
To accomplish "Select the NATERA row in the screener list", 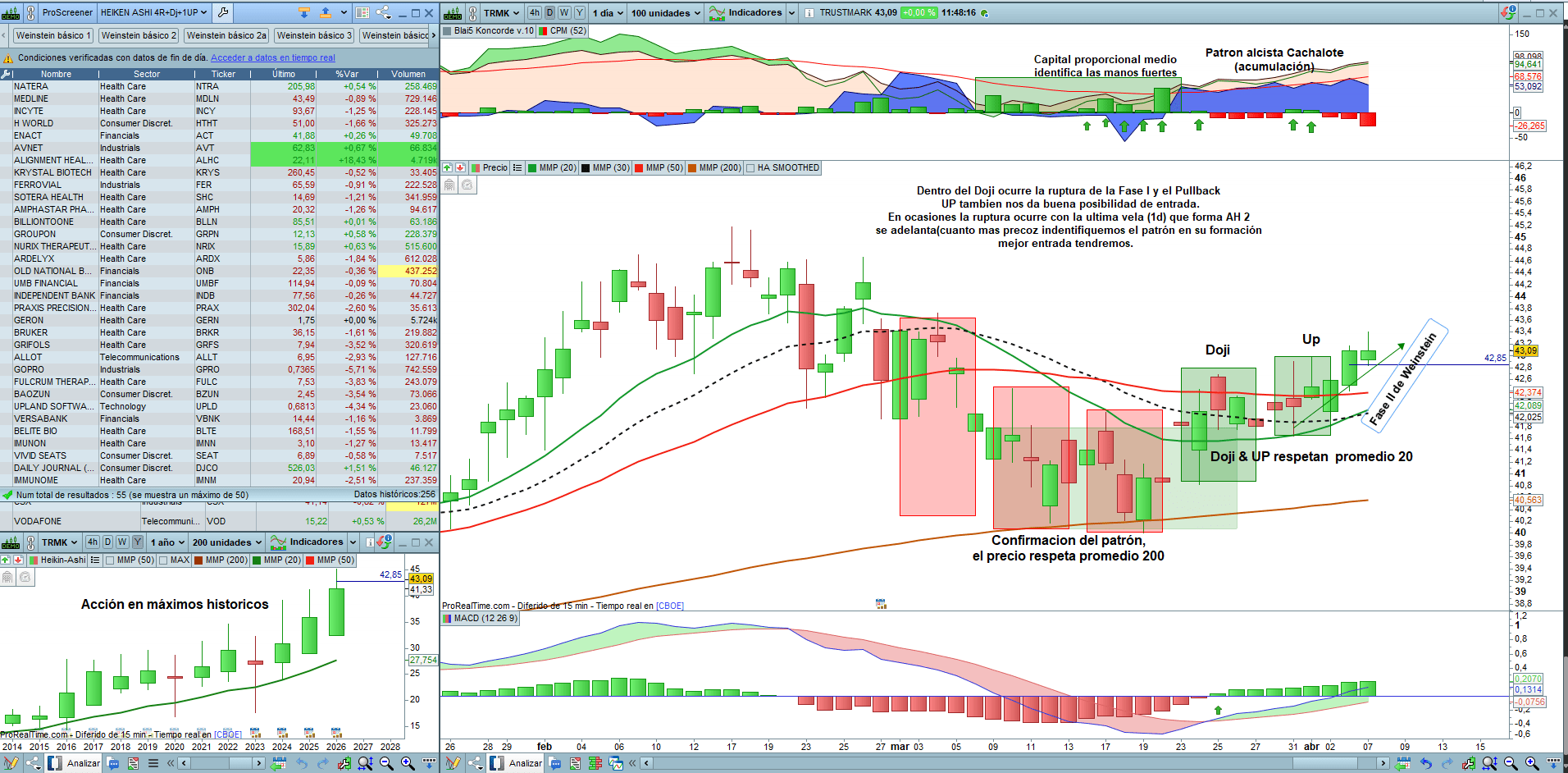I will point(220,86).
